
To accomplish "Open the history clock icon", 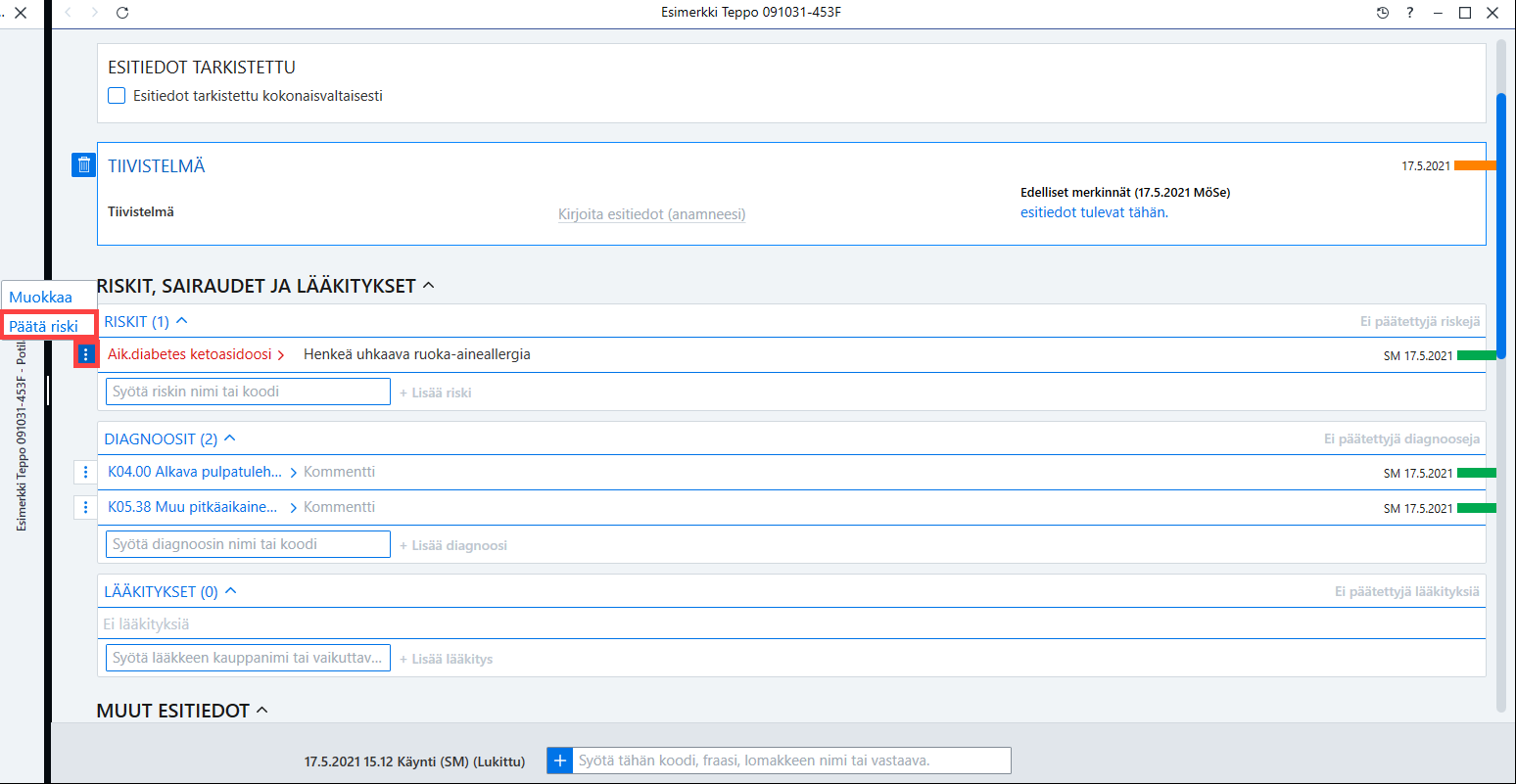I will pos(1383,13).
